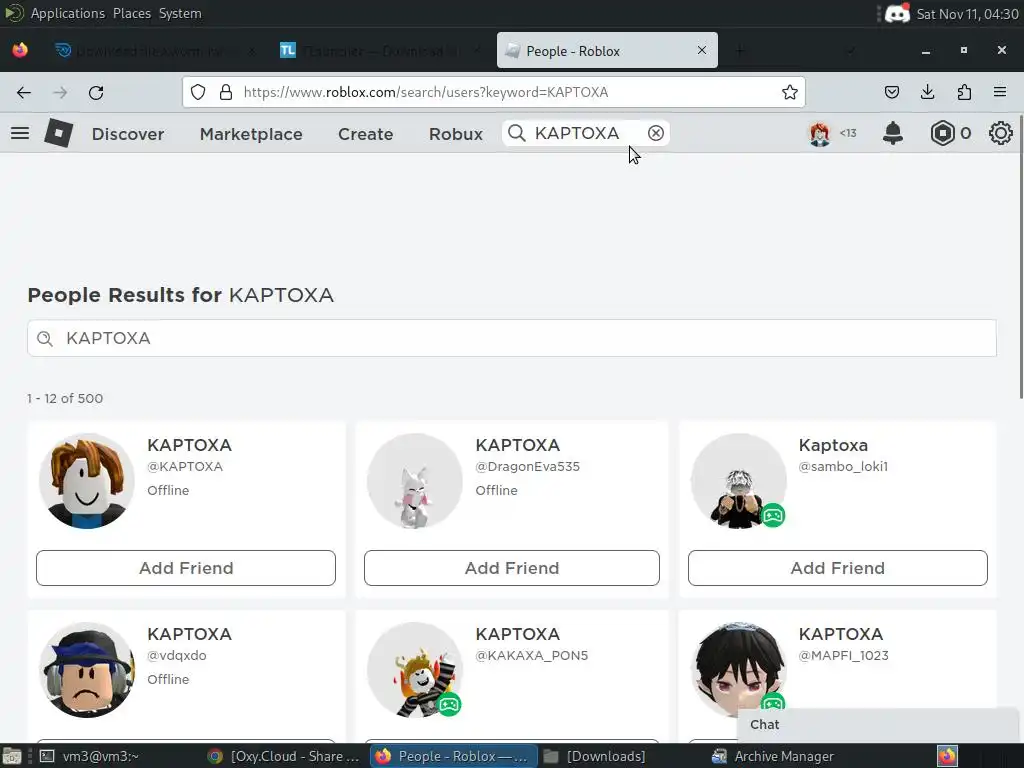Open the Create page
1024x768 pixels.
click(366, 134)
